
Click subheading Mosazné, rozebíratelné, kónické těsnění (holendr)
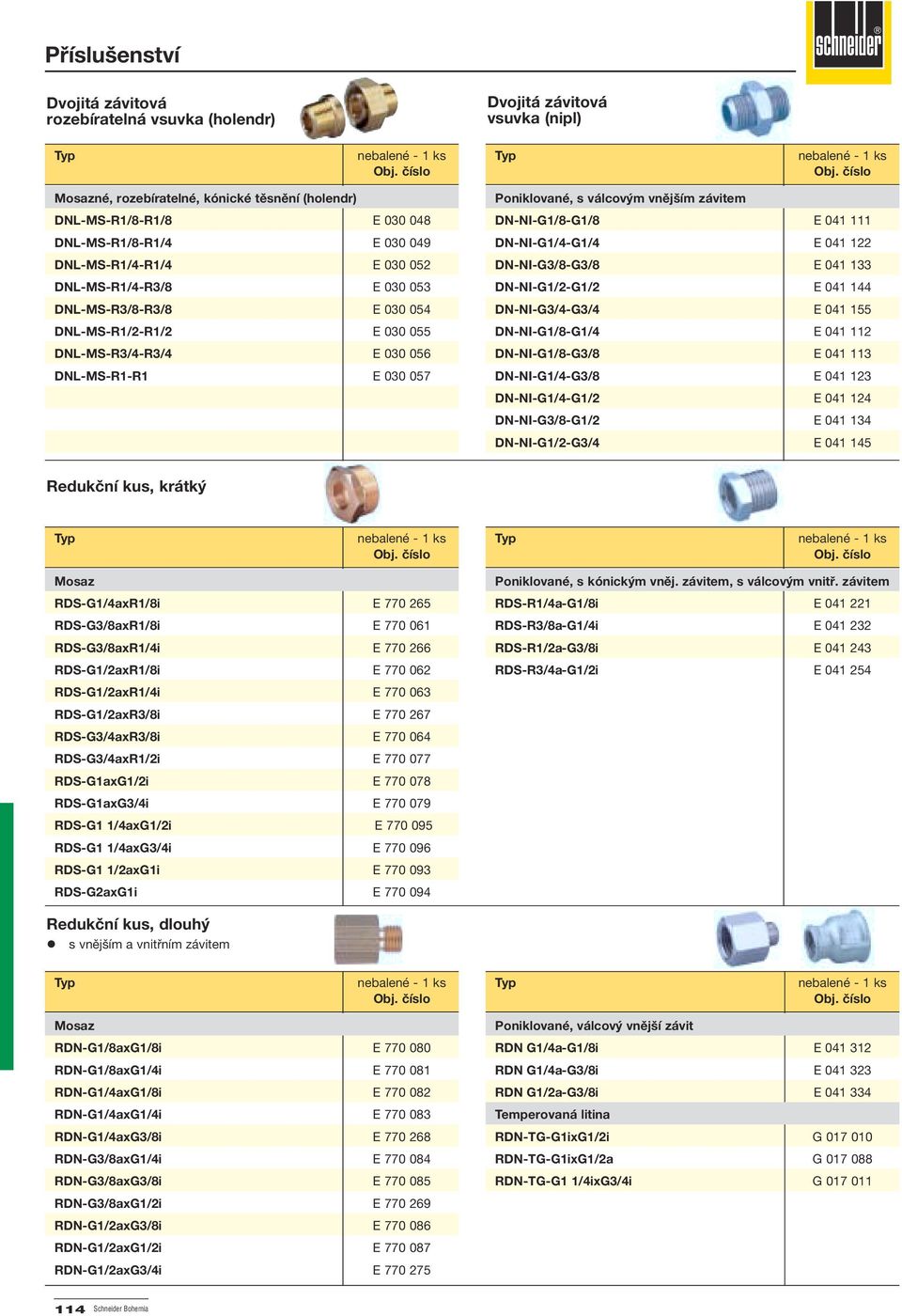(x=206, y=198)
